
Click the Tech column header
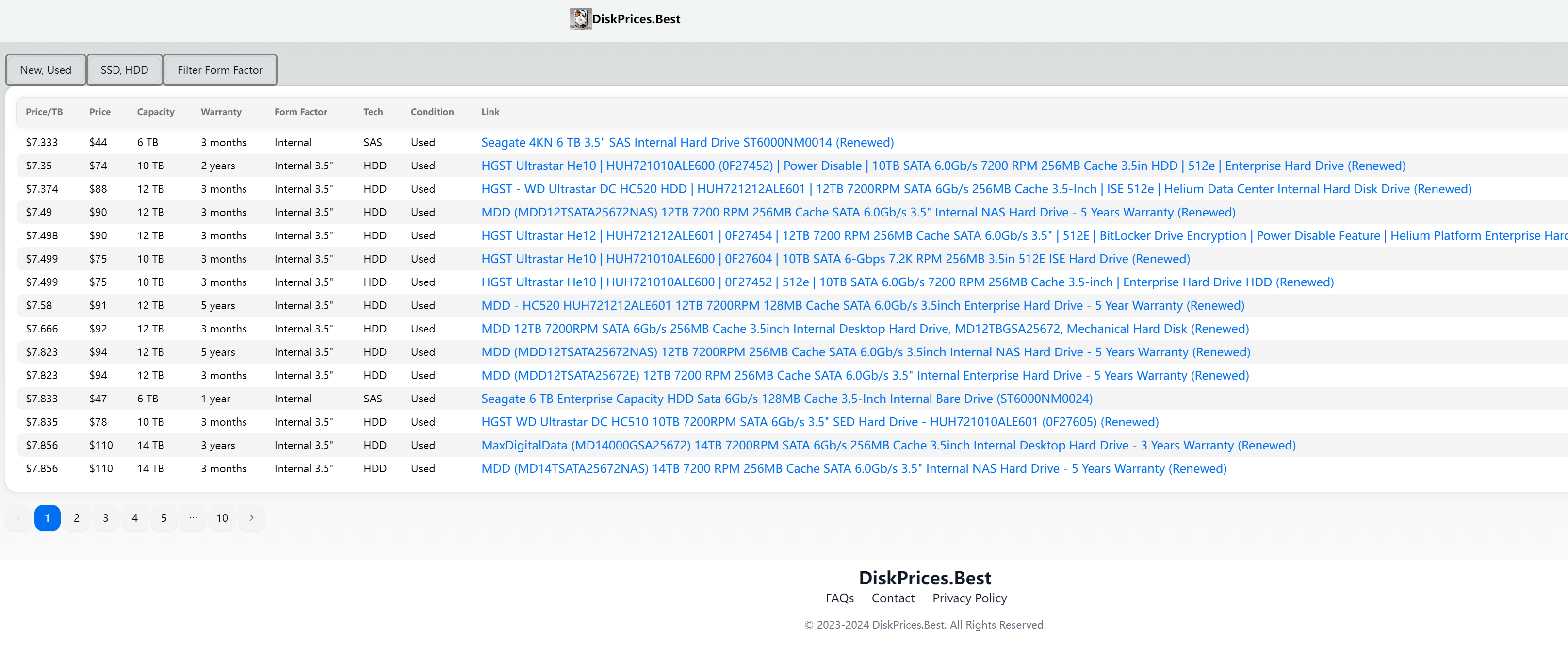coord(373,112)
